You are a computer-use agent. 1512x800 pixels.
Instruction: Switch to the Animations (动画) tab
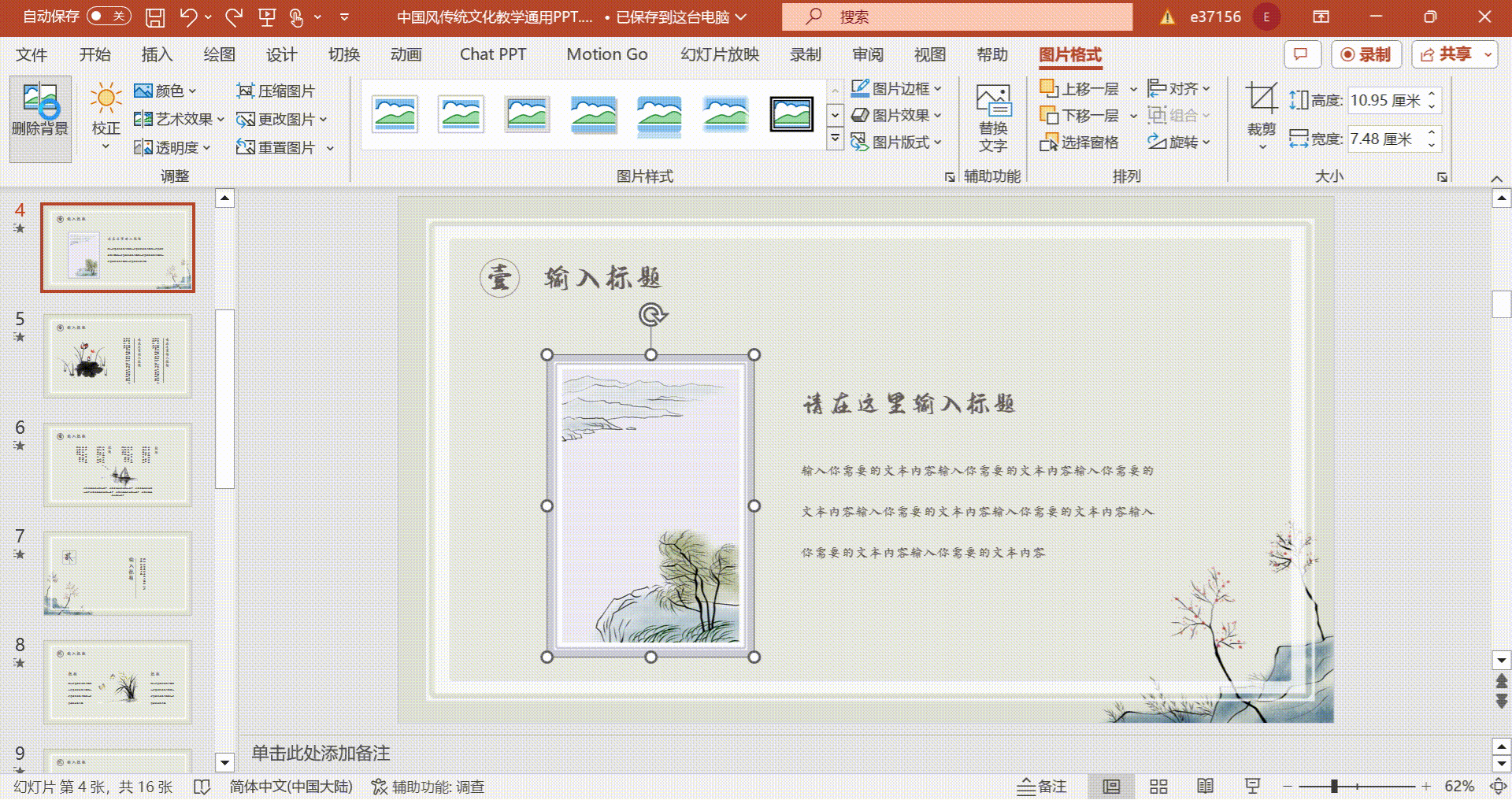[406, 54]
